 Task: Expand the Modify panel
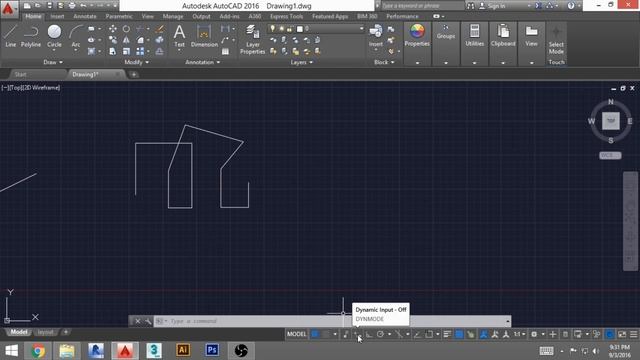point(136,62)
